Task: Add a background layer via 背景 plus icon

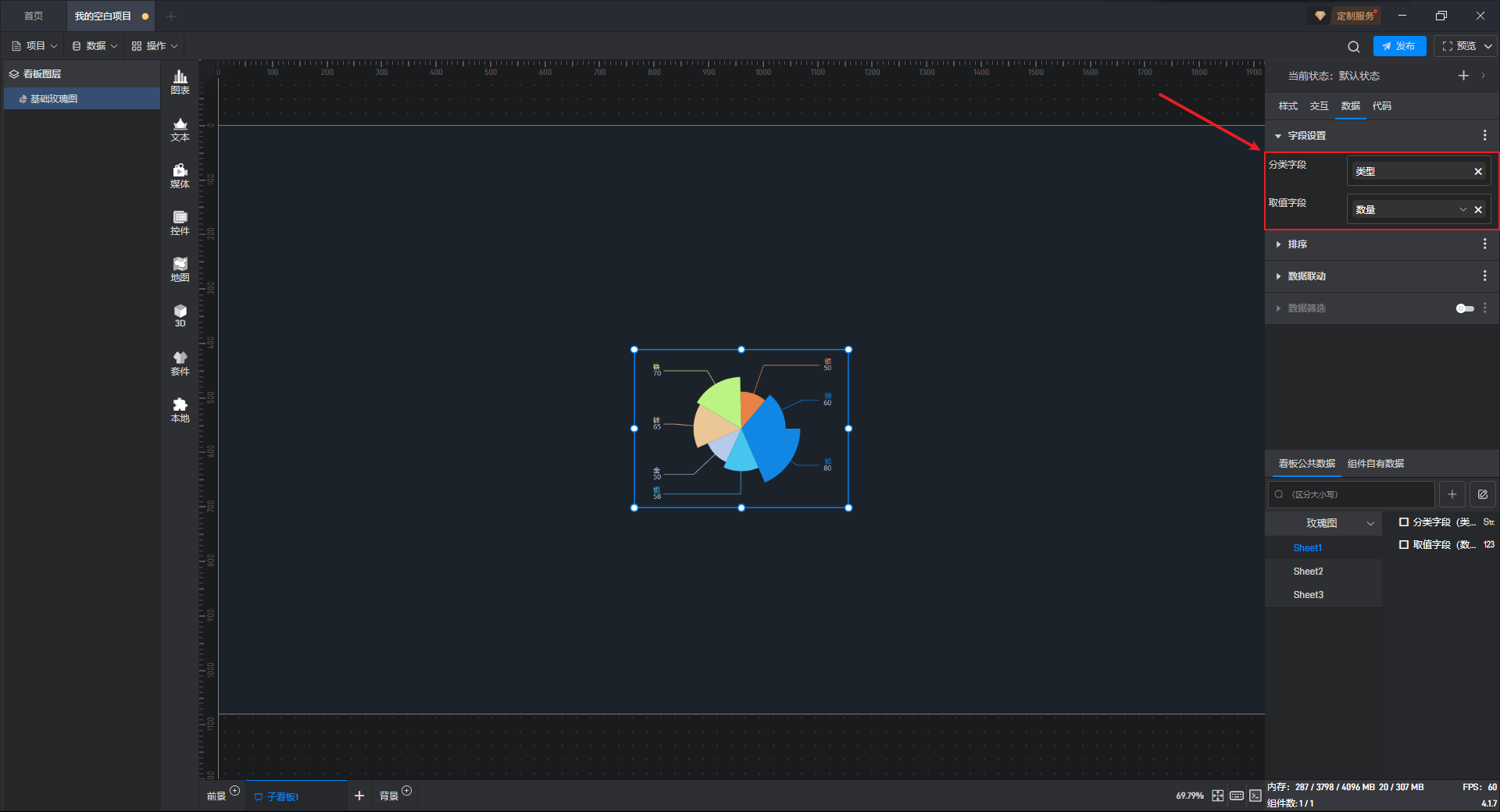Action: point(406,791)
